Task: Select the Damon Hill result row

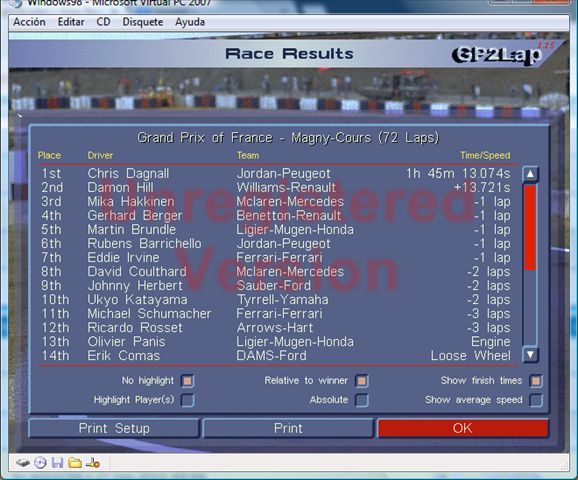Action: [276, 188]
